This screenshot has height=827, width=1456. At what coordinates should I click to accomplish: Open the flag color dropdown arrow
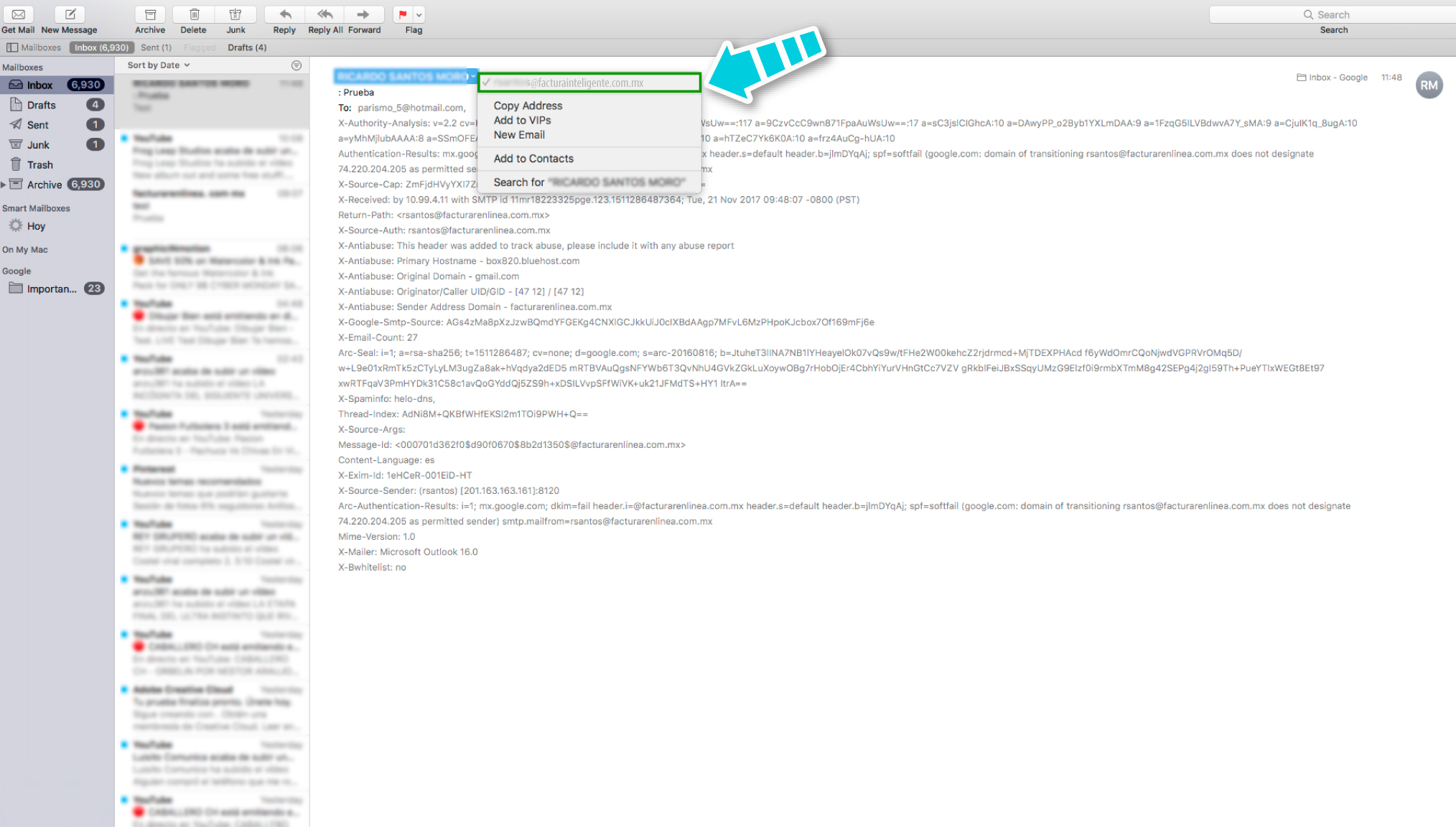click(419, 14)
